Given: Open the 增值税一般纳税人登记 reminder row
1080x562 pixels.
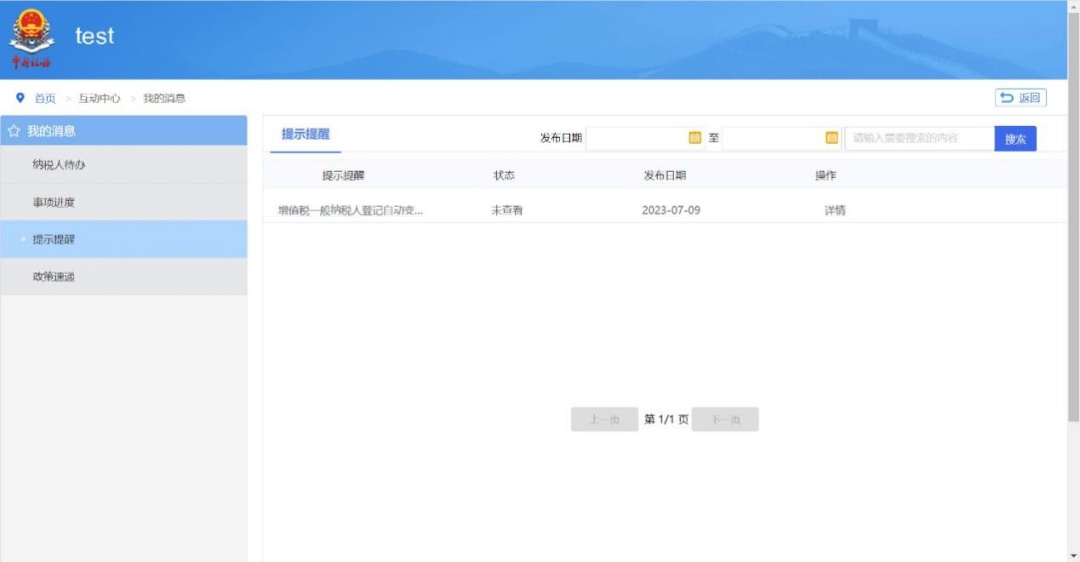Looking at the screenshot, I should point(350,211).
